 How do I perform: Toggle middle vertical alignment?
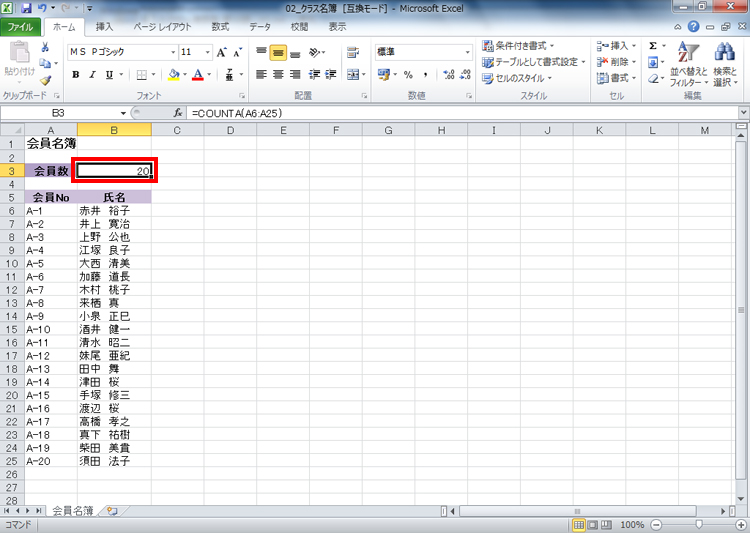click(278, 52)
